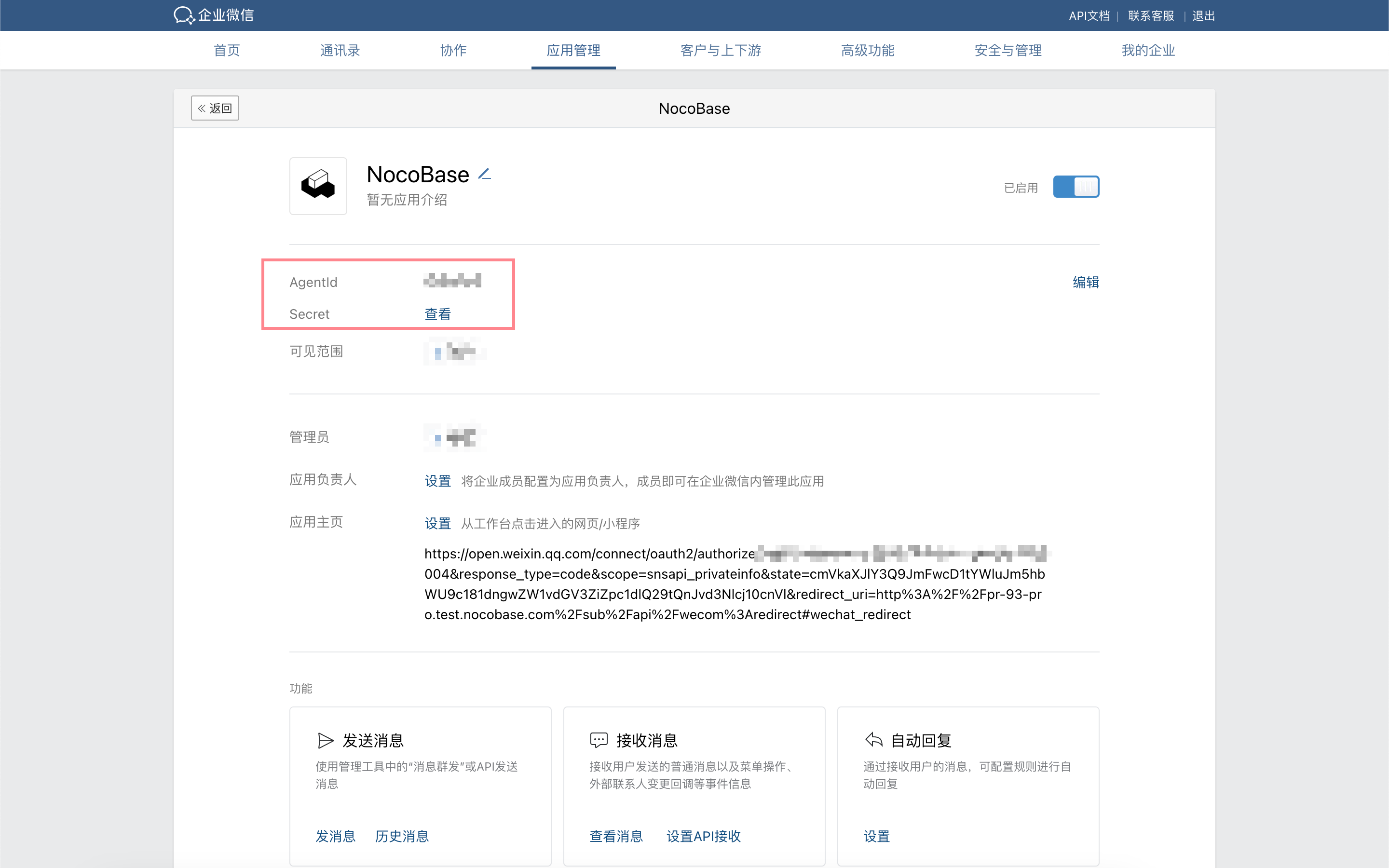The height and width of the screenshot is (868, 1389).
Task: Click the pencil edit icon beside NocoBase
Action: point(484,174)
